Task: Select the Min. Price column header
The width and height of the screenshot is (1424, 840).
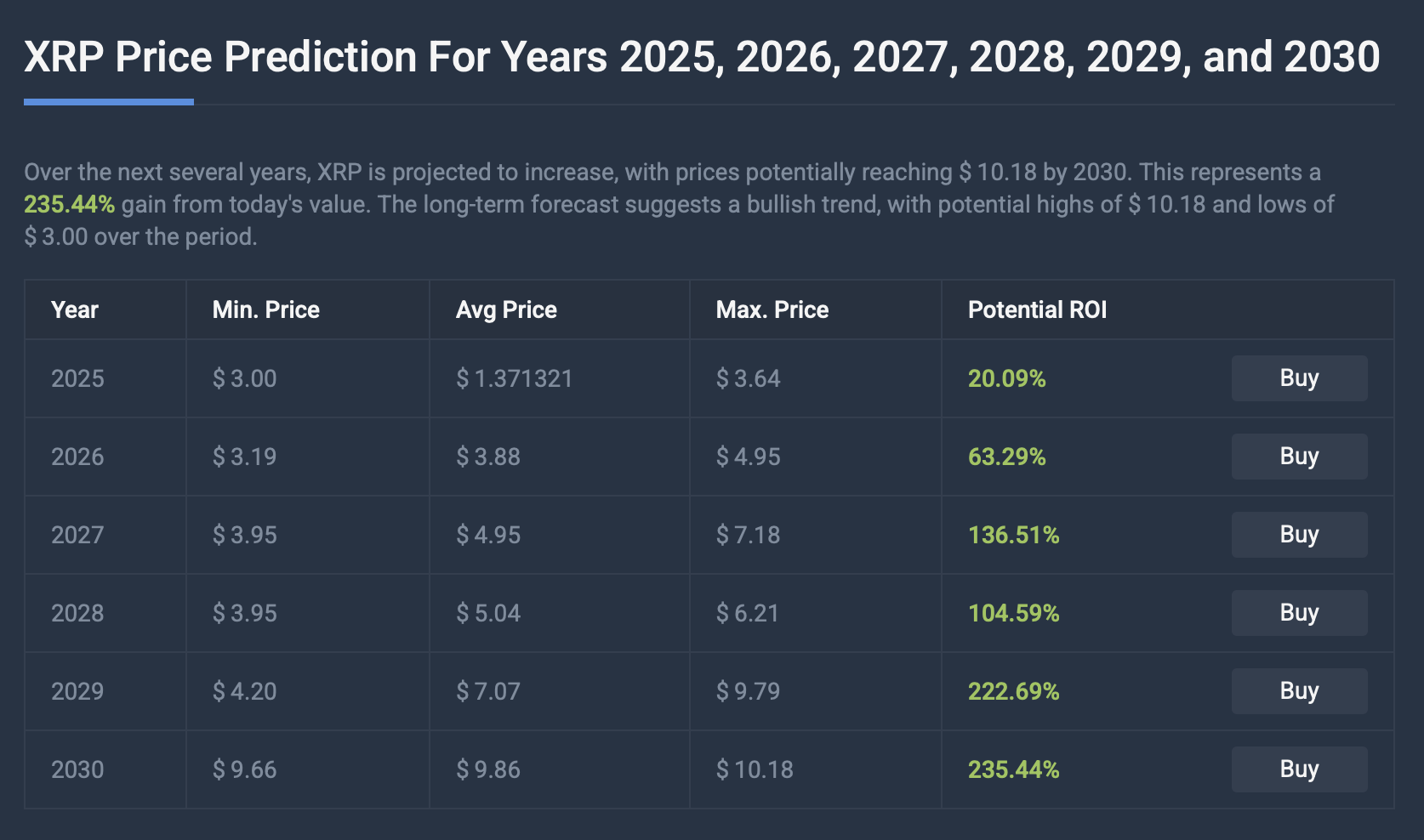Action: point(265,309)
